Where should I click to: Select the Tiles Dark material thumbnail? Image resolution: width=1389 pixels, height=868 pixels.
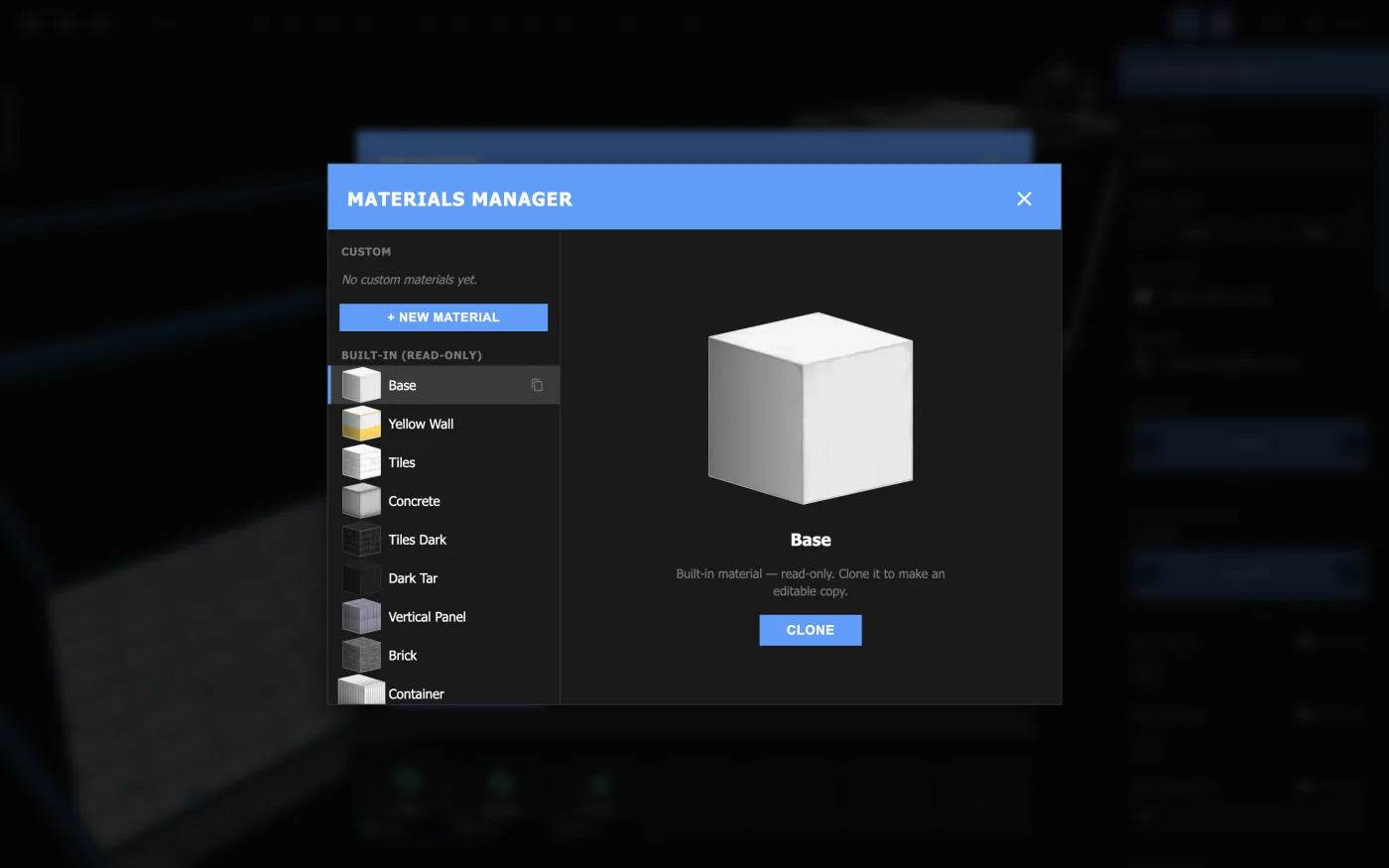pyautogui.click(x=361, y=540)
